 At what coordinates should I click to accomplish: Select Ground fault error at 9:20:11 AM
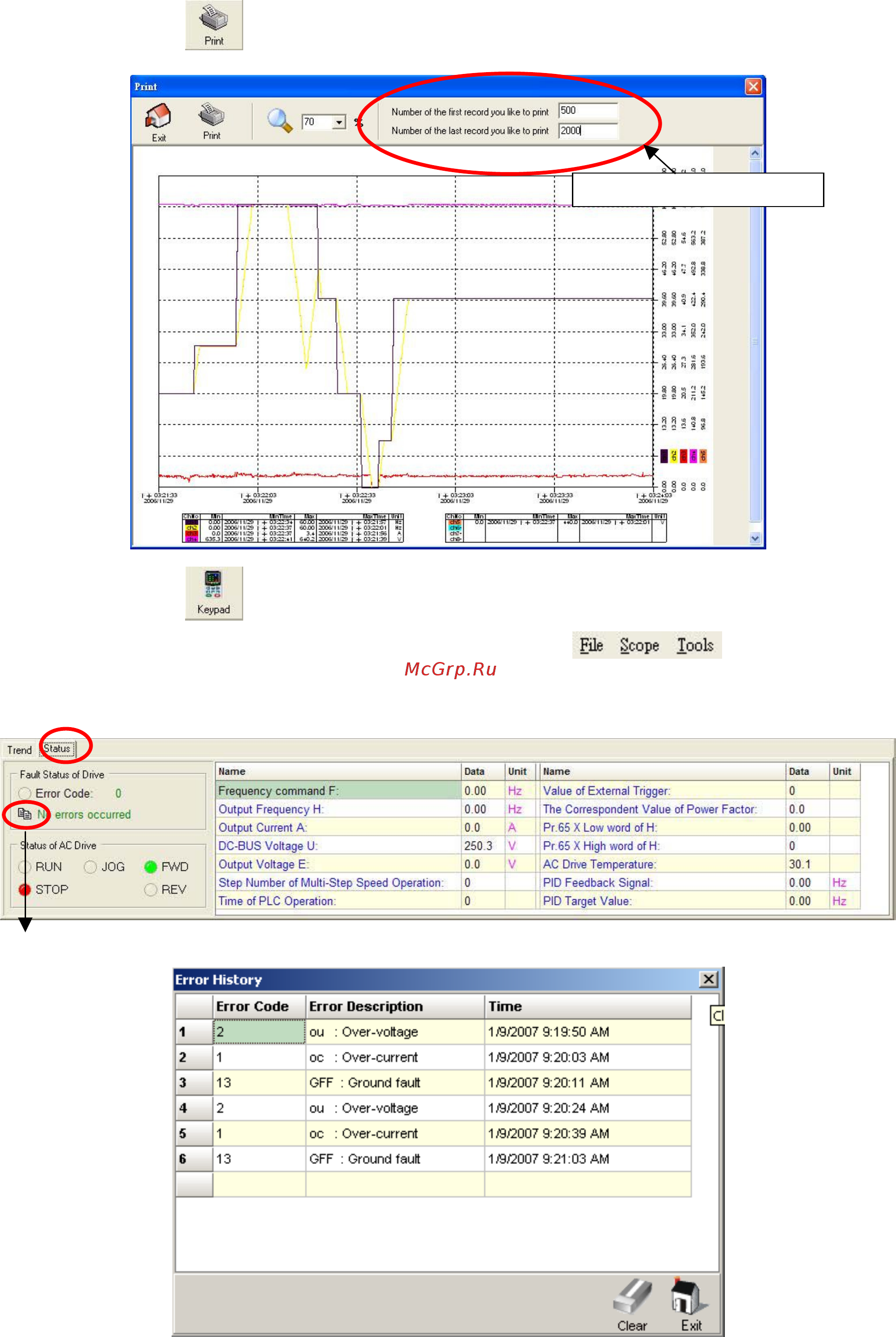click(x=434, y=1082)
